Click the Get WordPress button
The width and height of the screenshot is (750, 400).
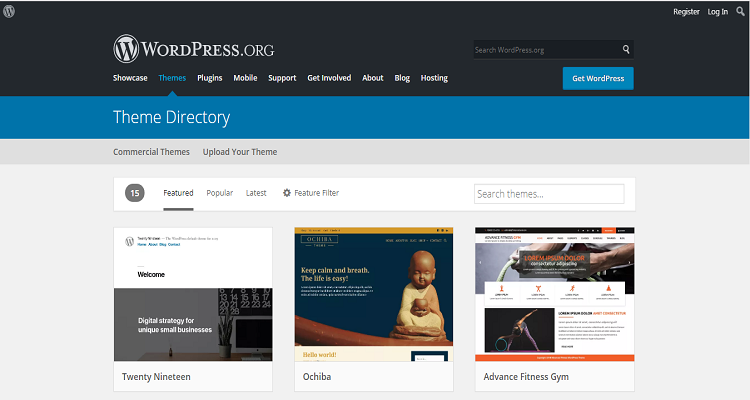coord(598,78)
